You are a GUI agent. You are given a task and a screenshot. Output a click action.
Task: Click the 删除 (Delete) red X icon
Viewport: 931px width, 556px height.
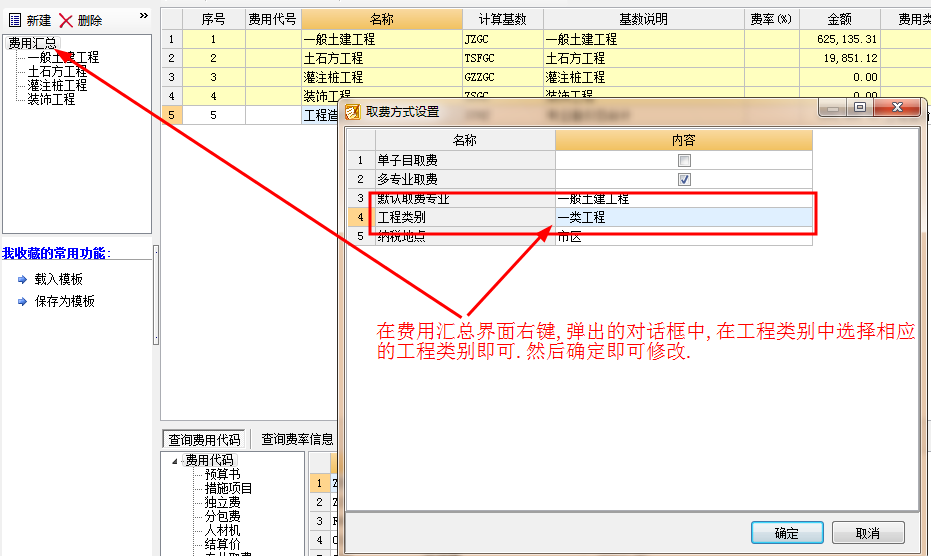66,21
